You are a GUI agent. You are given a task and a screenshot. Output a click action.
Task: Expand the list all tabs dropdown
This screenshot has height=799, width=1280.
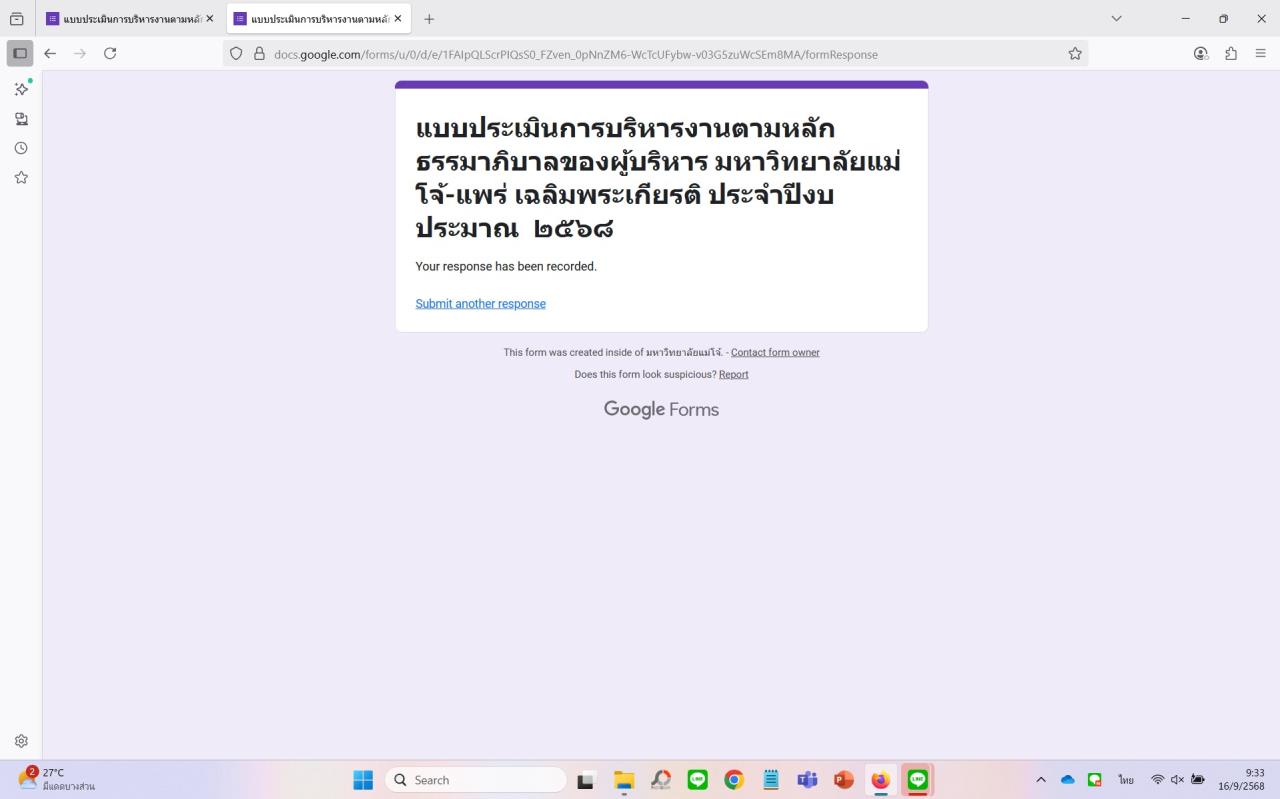(1117, 19)
